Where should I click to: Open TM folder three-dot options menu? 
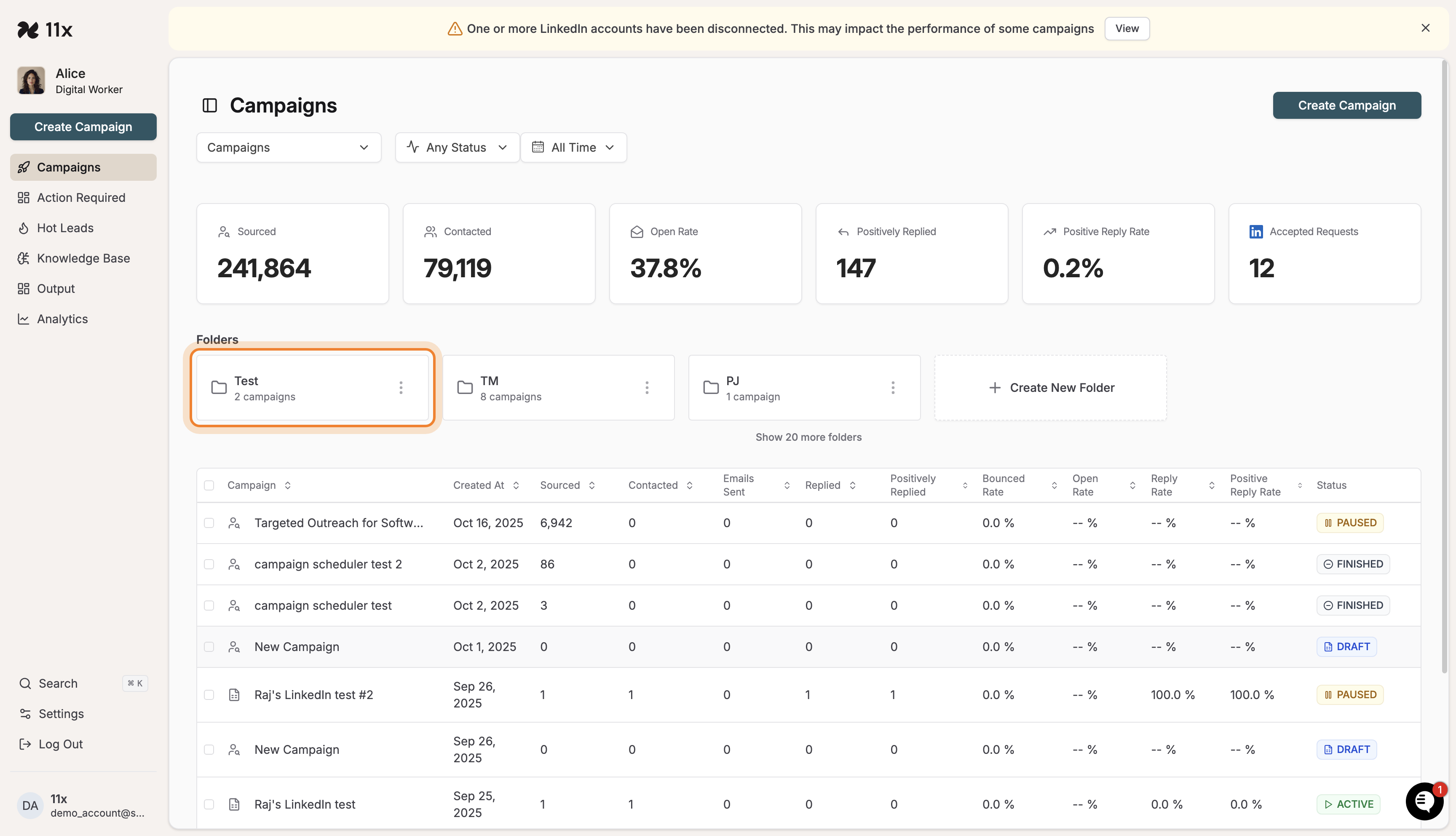coord(647,388)
